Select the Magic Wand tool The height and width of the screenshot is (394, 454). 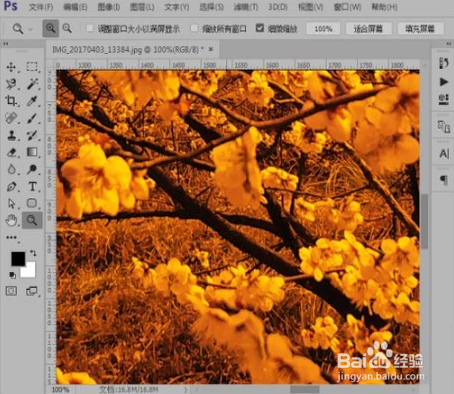pyautogui.click(x=32, y=84)
